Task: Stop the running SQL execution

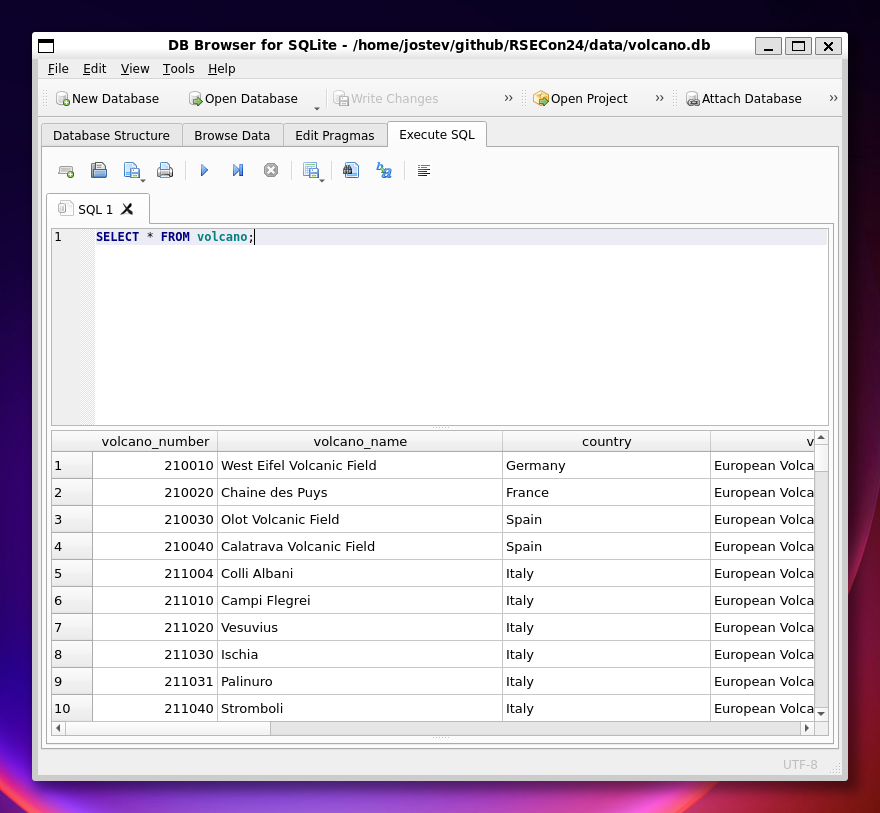Action: [x=270, y=171]
